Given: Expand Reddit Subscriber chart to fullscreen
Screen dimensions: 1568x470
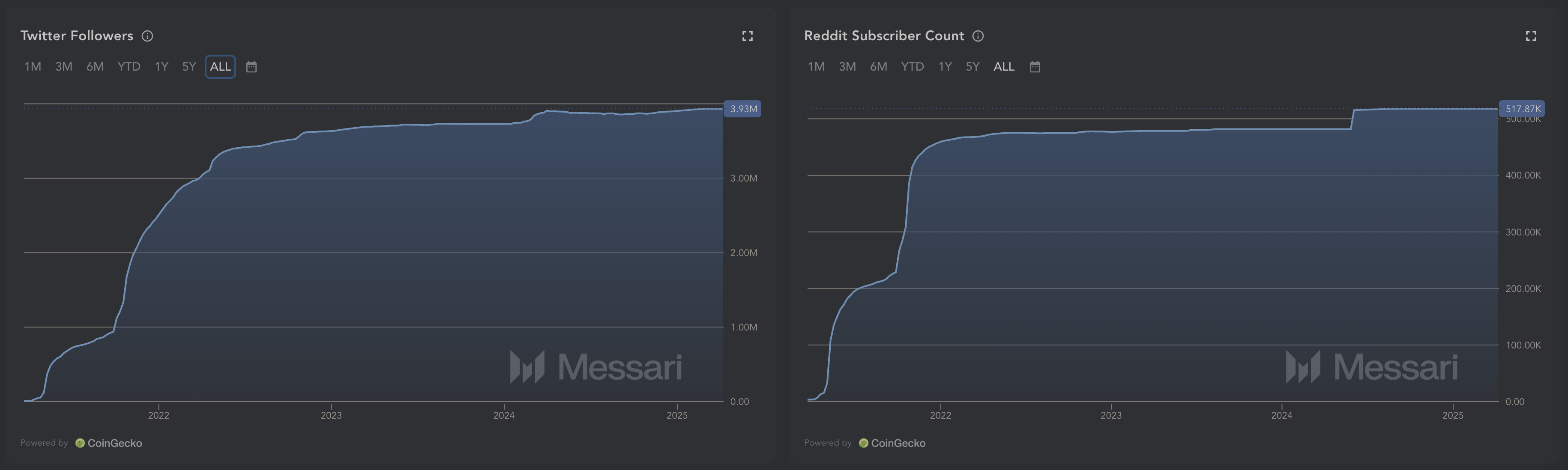Looking at the screenshot, I should 1532,36.
